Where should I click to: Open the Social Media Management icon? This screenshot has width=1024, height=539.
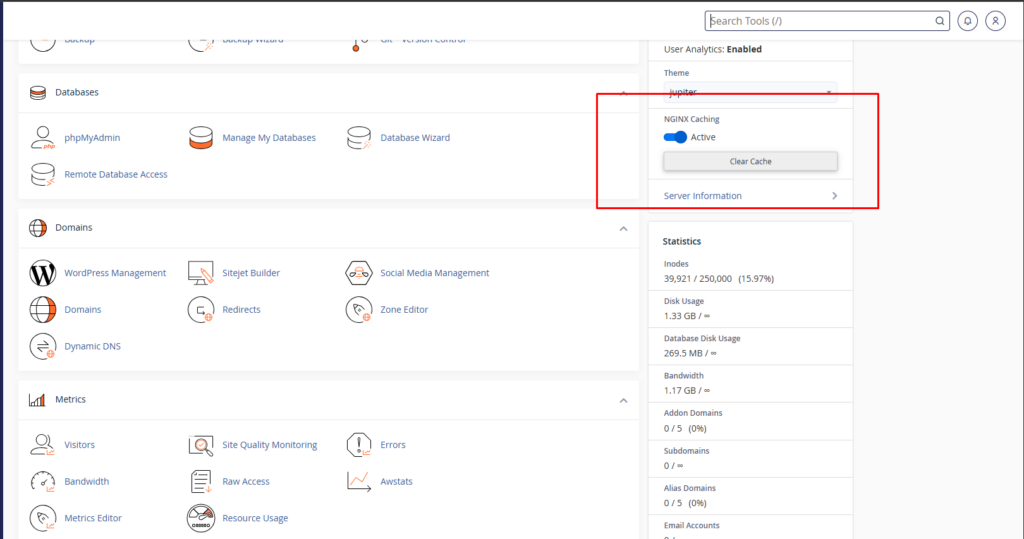pos(359,273)
